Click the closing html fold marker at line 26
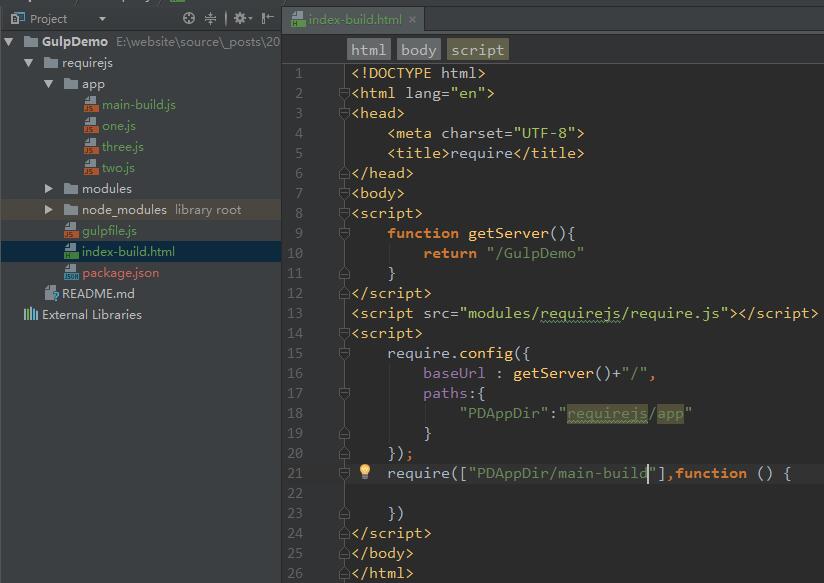824x583 pixels. click(x=344, y=573)
